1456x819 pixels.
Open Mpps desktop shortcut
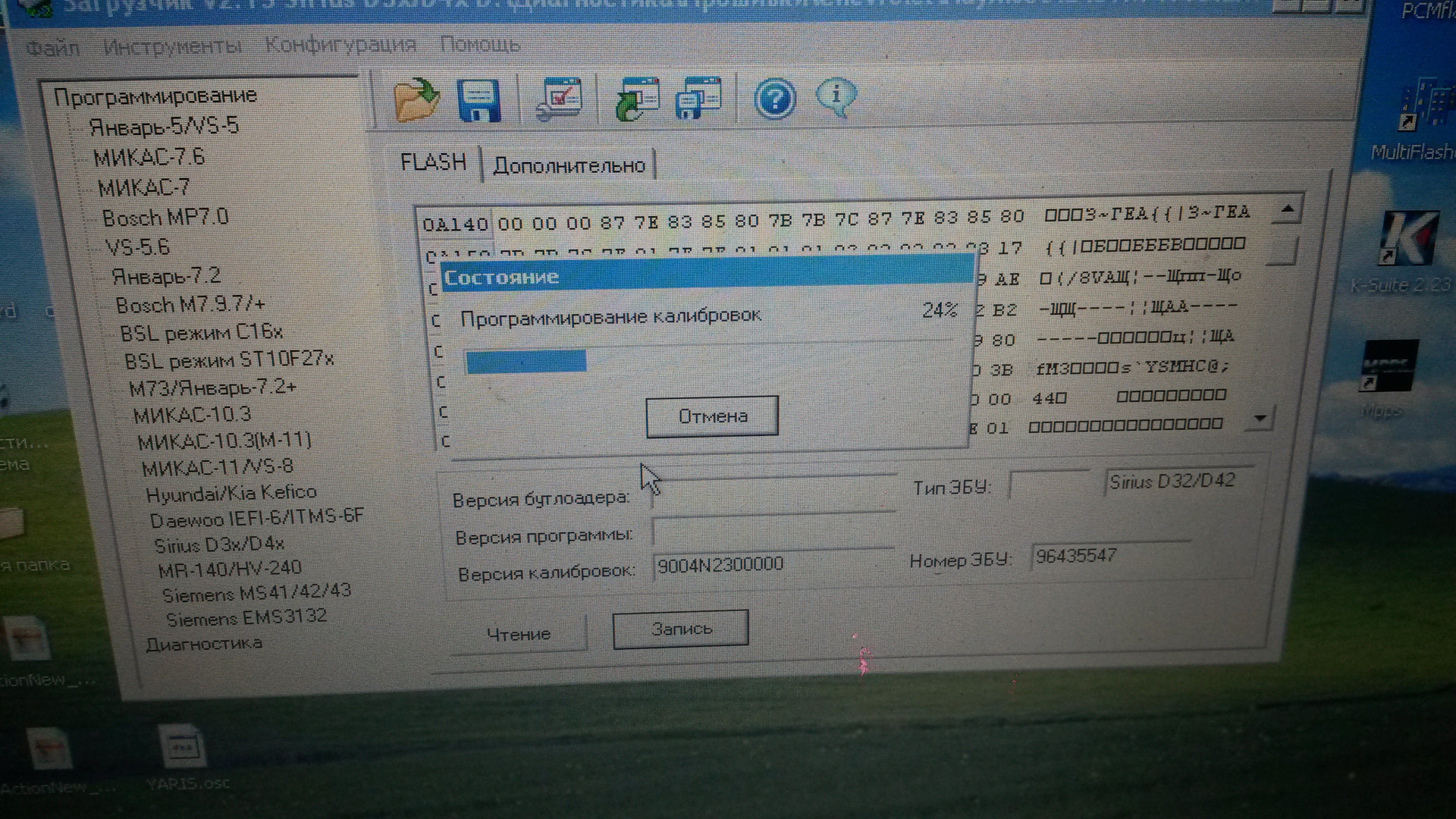coord(1386,378)
